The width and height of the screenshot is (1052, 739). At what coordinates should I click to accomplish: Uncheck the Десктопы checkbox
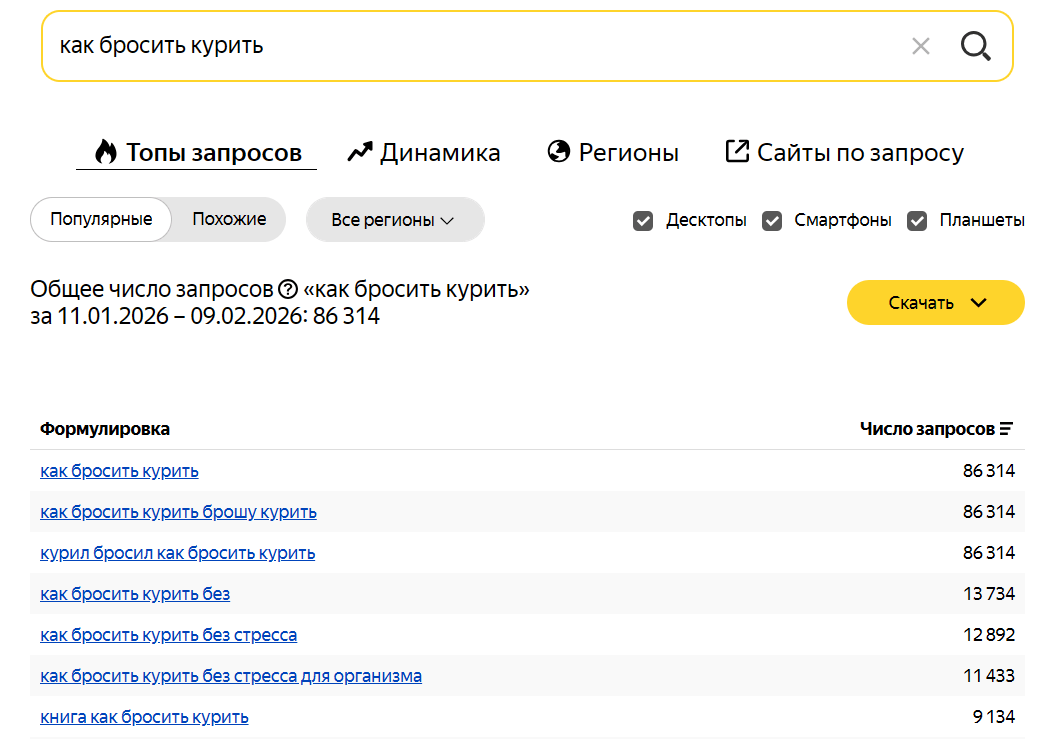[643, 221]
